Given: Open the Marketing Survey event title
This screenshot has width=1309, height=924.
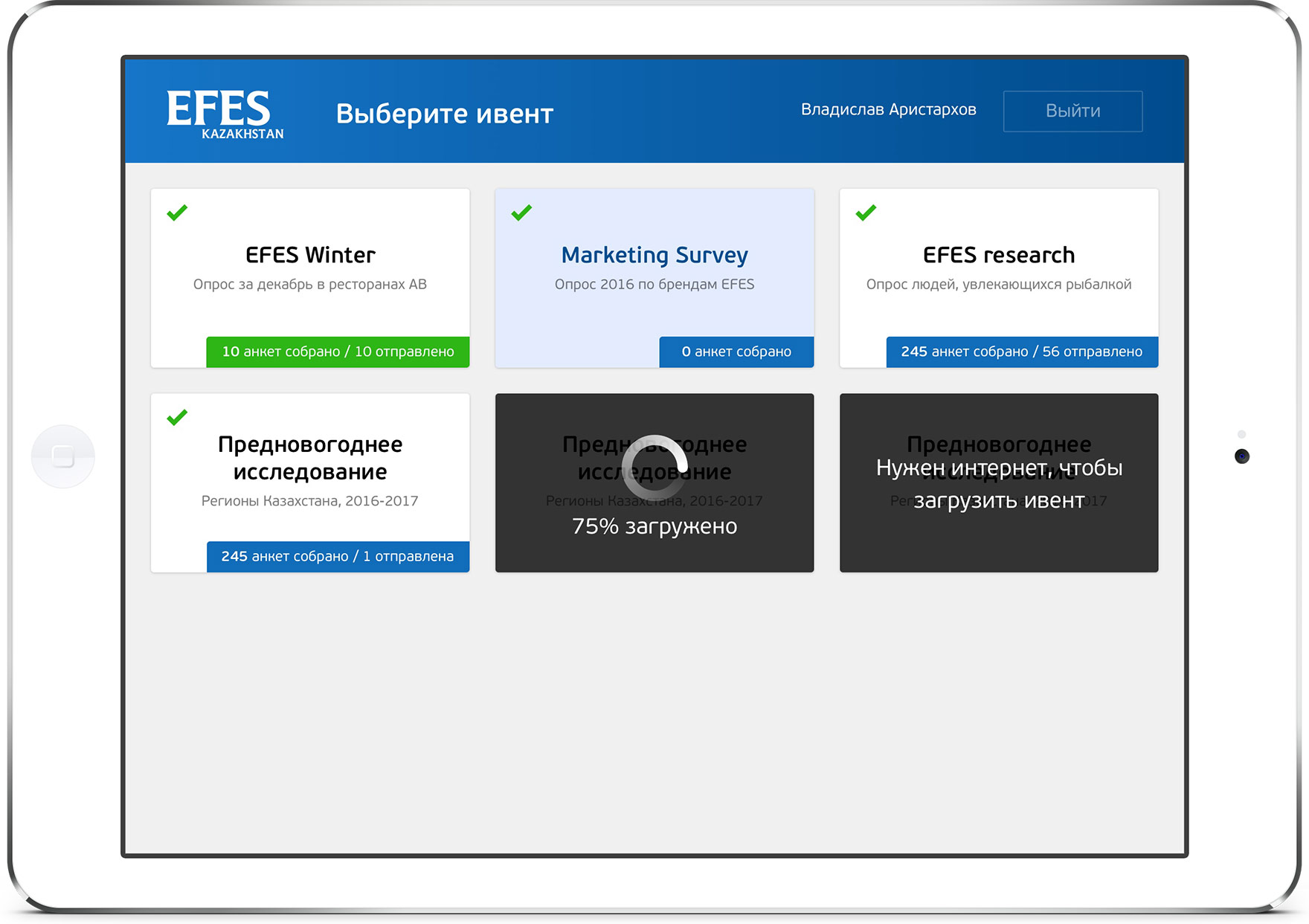Looking at the screenshot, I should tap(654, 255).
